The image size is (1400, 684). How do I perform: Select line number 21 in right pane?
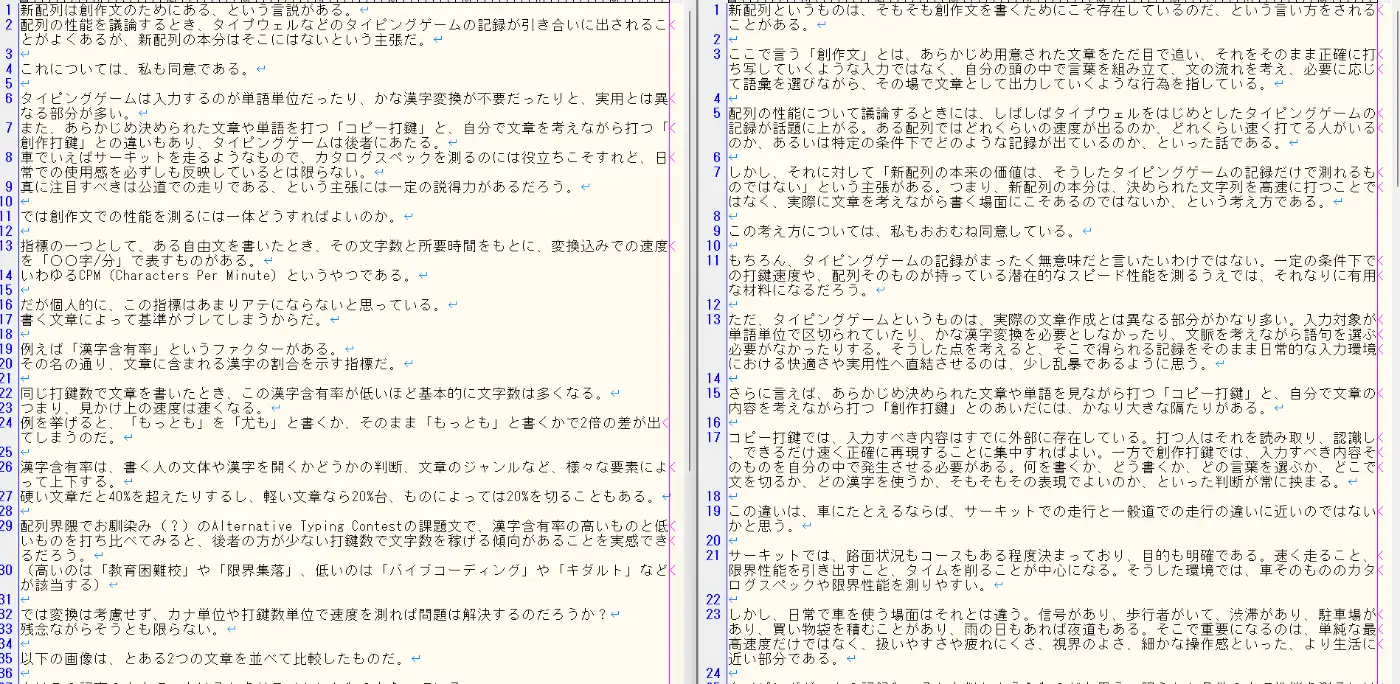click(x=714, y=555)
